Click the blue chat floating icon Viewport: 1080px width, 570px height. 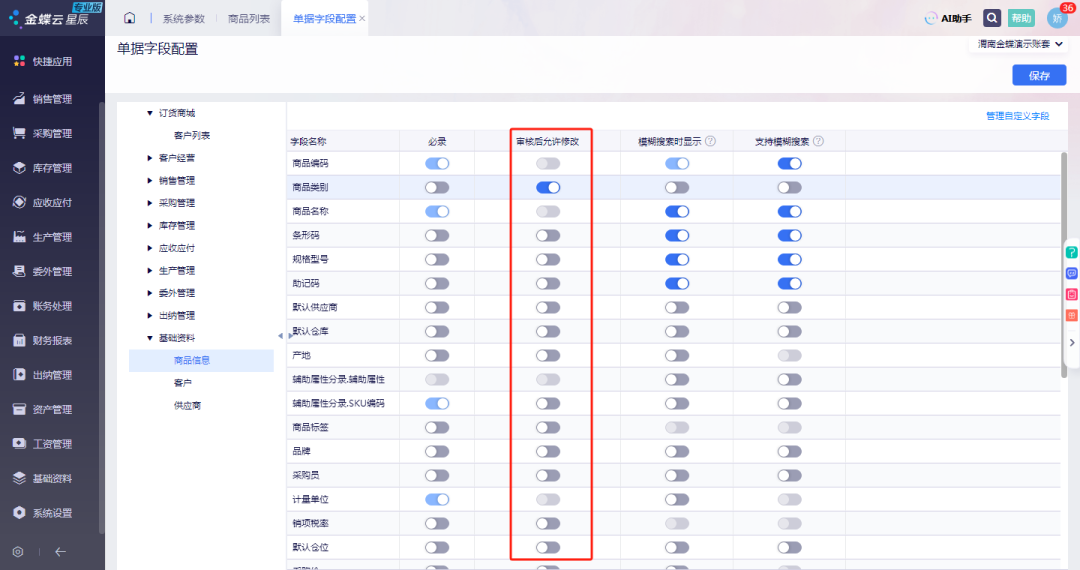point(1072,273)
